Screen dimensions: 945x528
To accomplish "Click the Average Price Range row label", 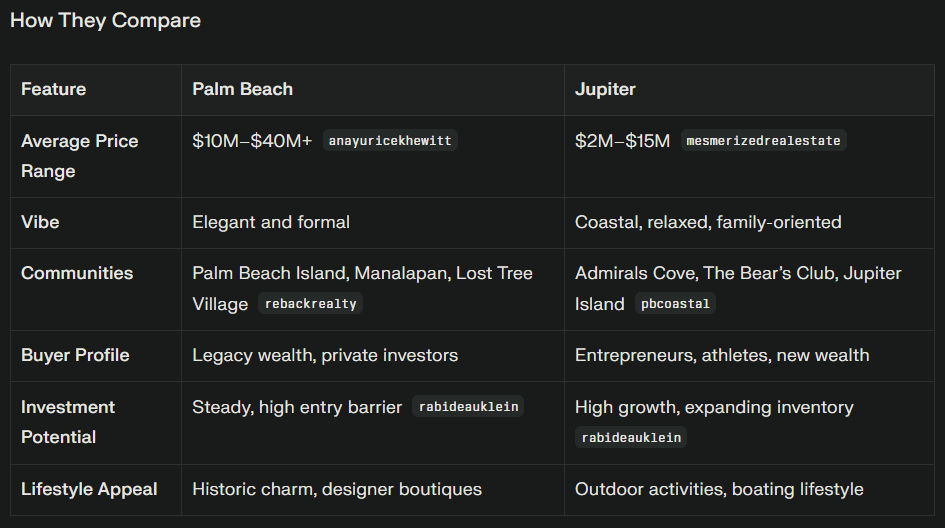I will coord(79,156).
